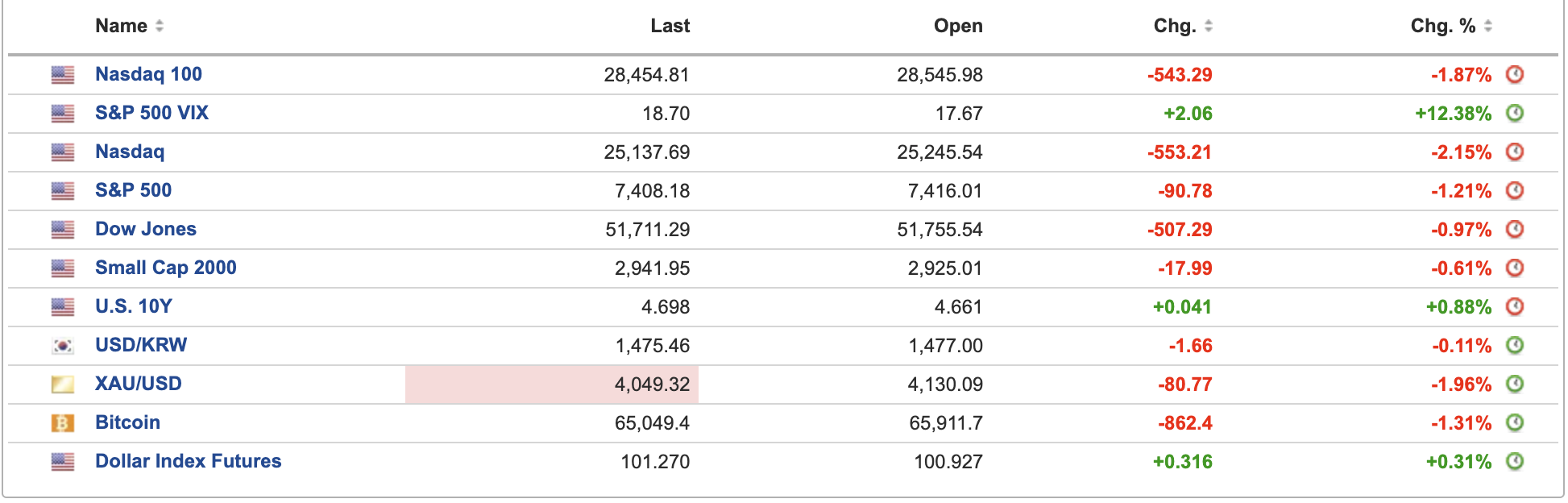
Task: Open the XAU/USD gold quote link
Action: click(138, 384)
